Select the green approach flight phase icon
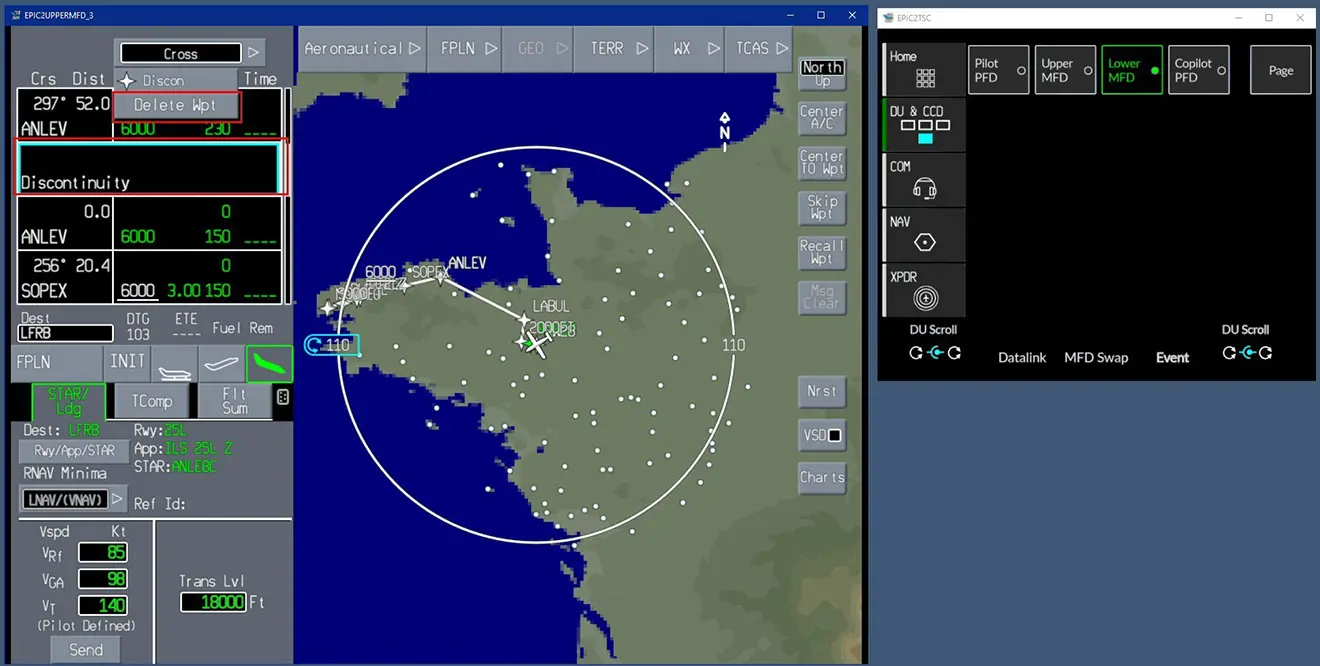1320x666 pixels. click(269, 364)
